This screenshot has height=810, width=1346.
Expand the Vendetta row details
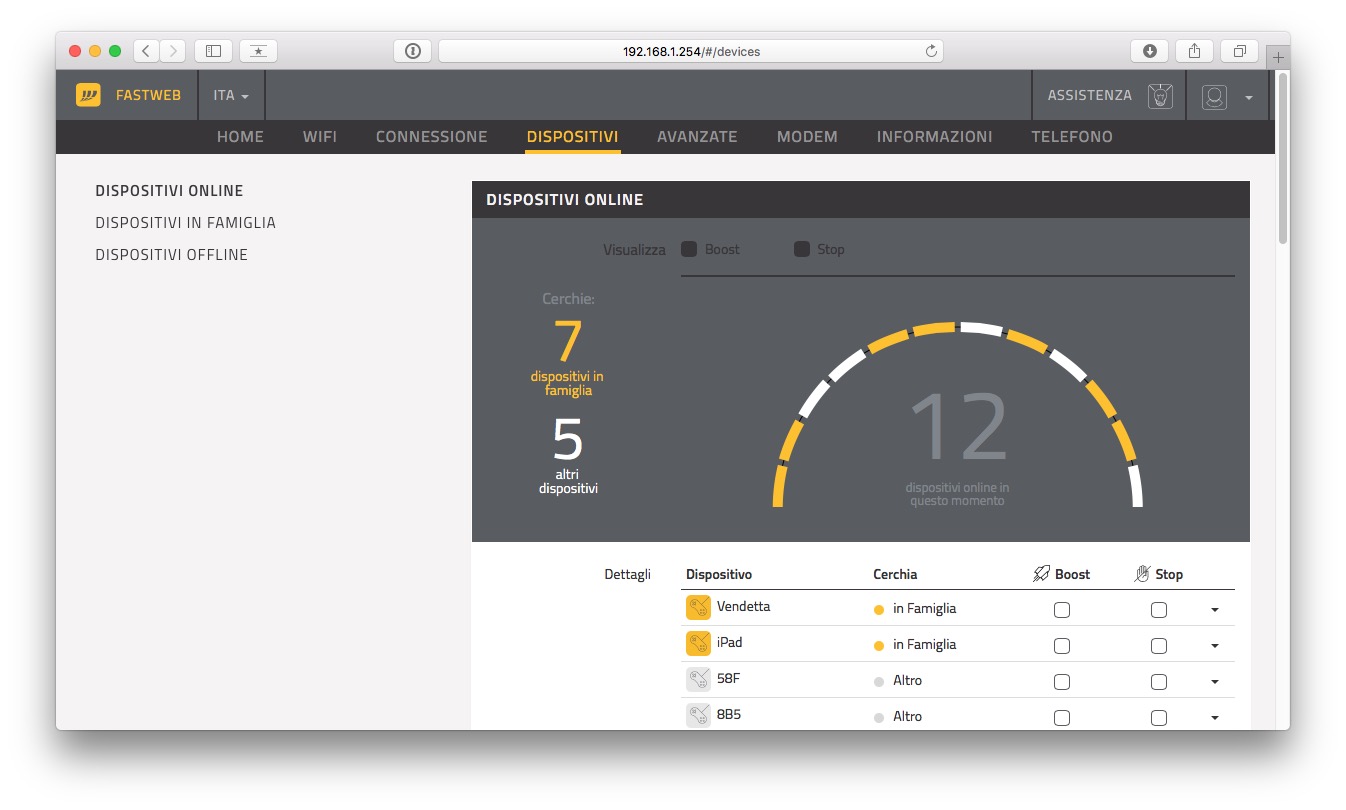click(1215, 610)
